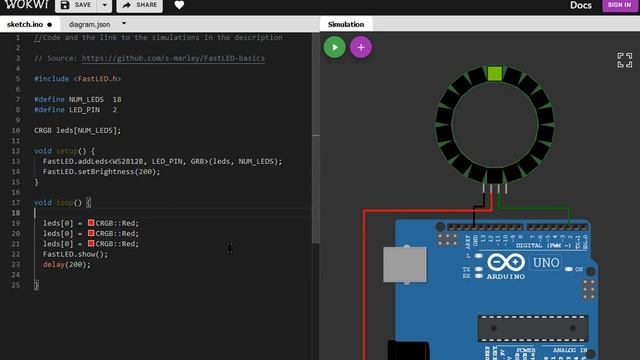Click the FastLED.show(); statement
Viewport: 640px width, 360px height.
click(76, 254)
